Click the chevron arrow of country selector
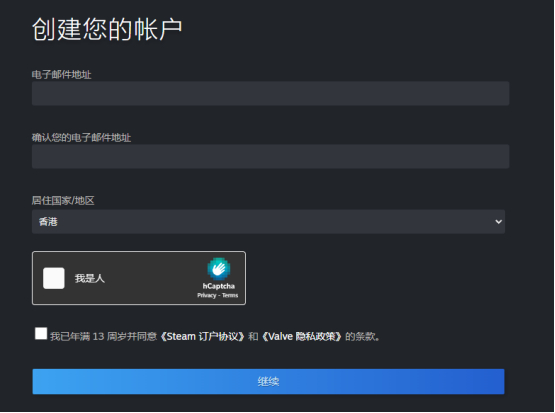 coord(498,222)
